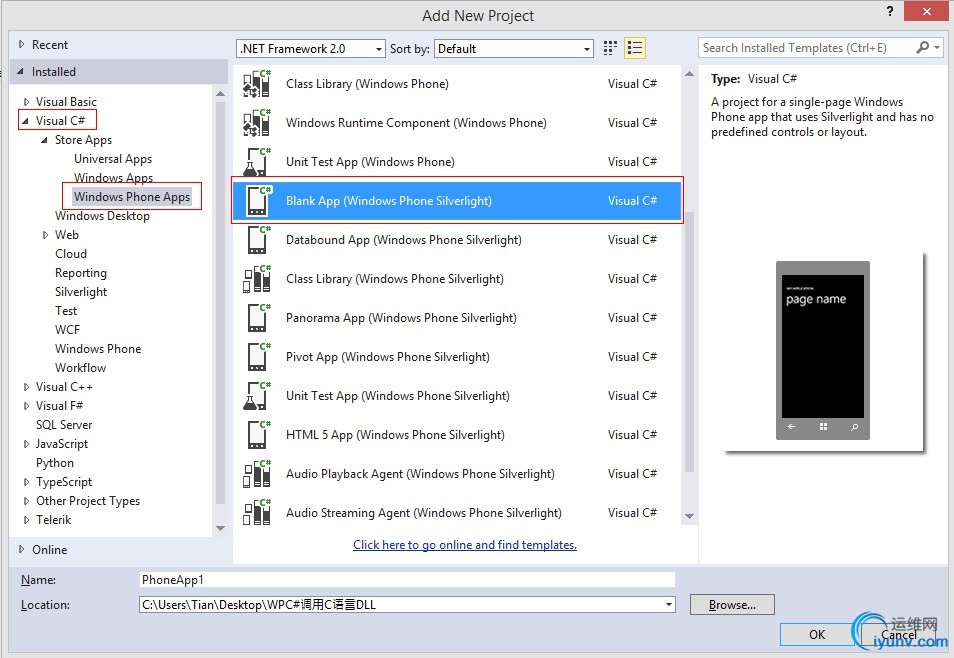Open the Help question mark button

[890, 11]
